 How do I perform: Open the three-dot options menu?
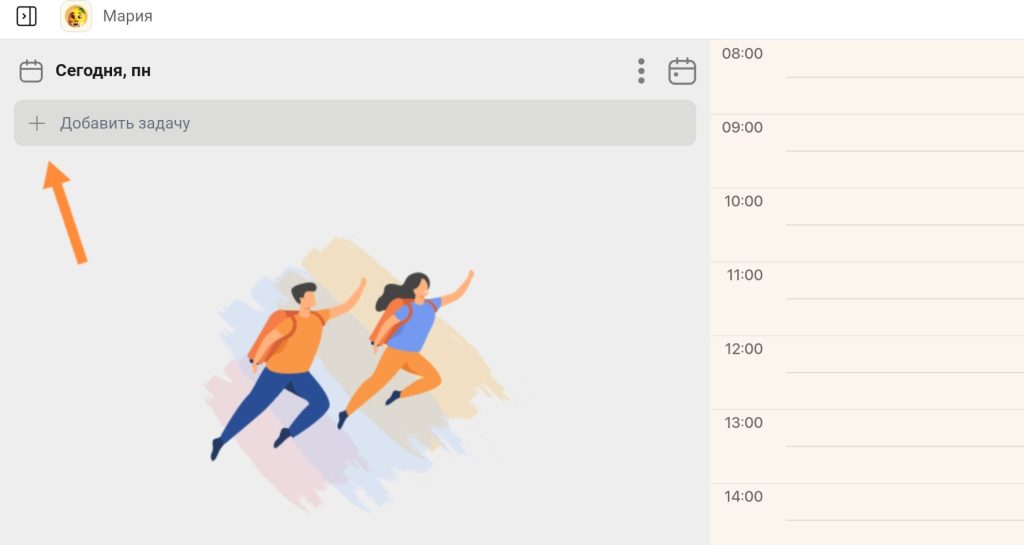[x=641, y=71]
